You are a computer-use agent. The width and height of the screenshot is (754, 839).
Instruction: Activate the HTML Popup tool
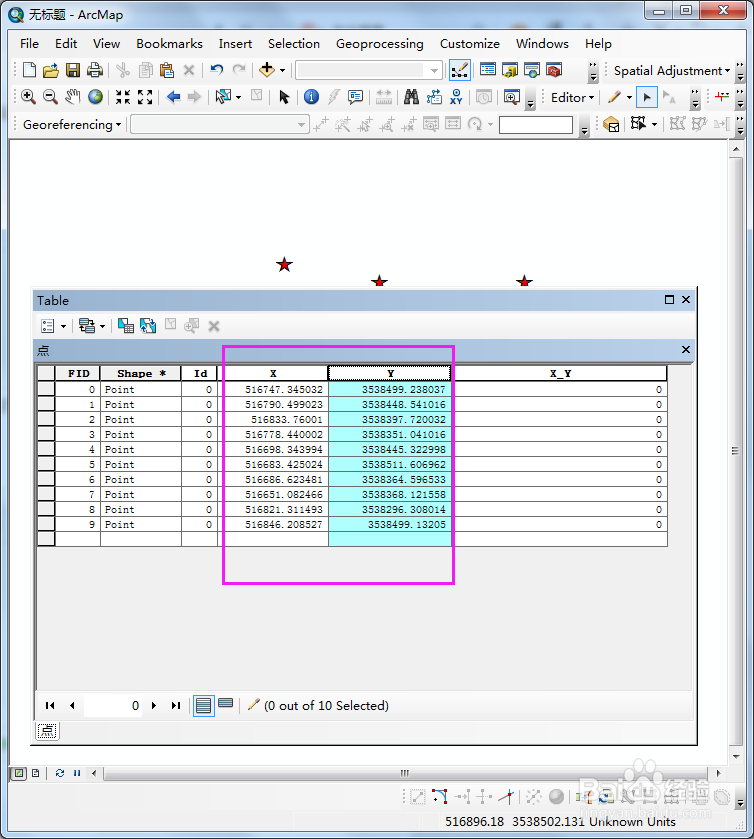pyautogui.click(x=355, y=97)
